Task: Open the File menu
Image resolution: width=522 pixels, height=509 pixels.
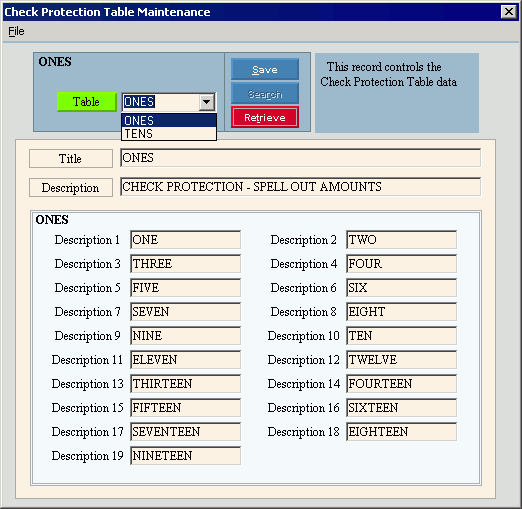Action: tap(16, 31)
